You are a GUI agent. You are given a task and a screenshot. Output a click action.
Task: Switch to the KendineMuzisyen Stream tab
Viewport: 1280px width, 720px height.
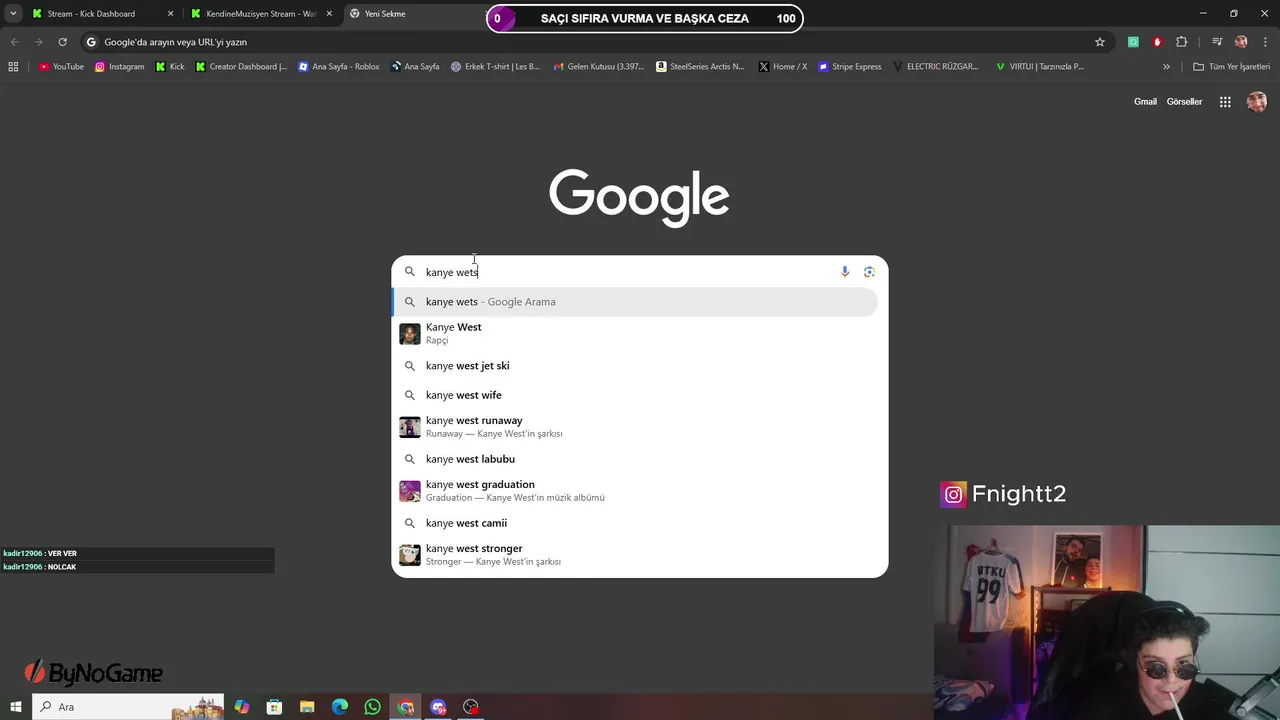(x=260, y=14)
